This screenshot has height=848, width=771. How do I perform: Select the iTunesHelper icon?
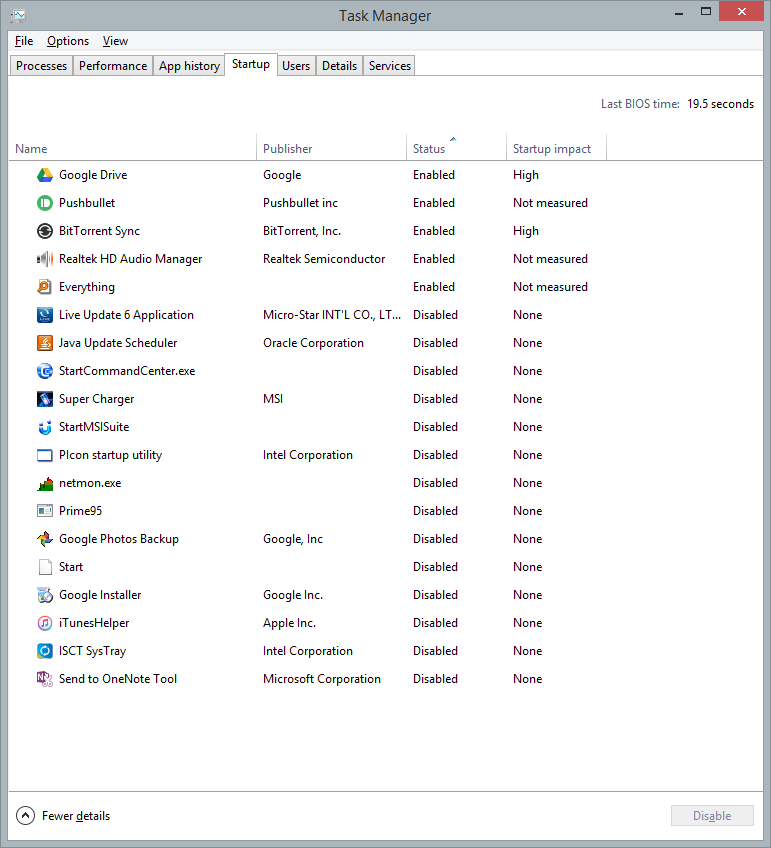[x=44, y=623]
